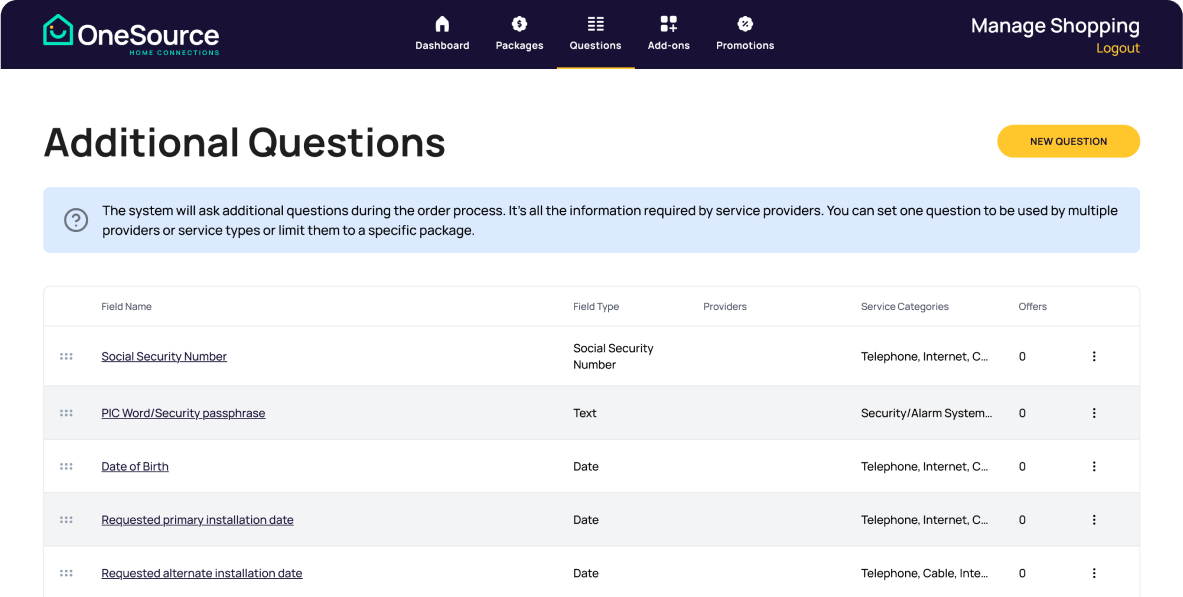Grab the drag handle beside Social Security Number
1183x597 pixels.
point(66,355)
